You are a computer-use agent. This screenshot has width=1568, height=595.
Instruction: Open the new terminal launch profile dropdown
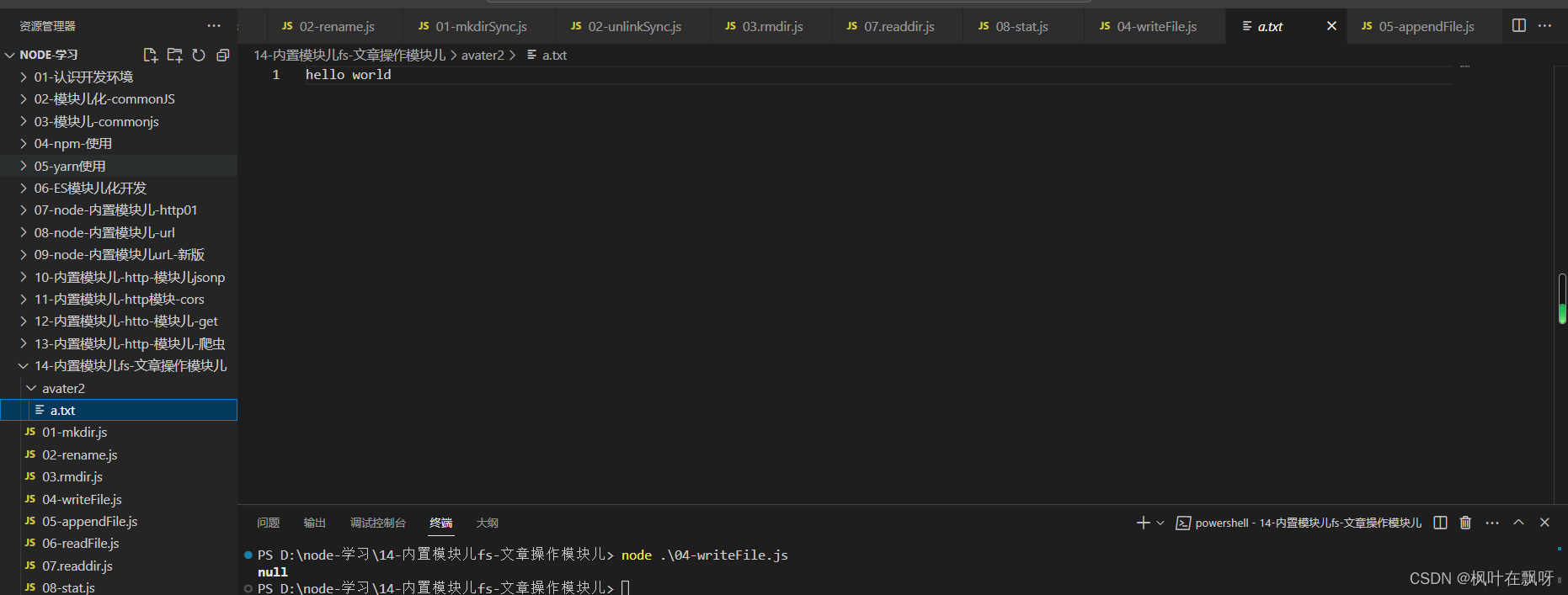[x=1160, y=523]
